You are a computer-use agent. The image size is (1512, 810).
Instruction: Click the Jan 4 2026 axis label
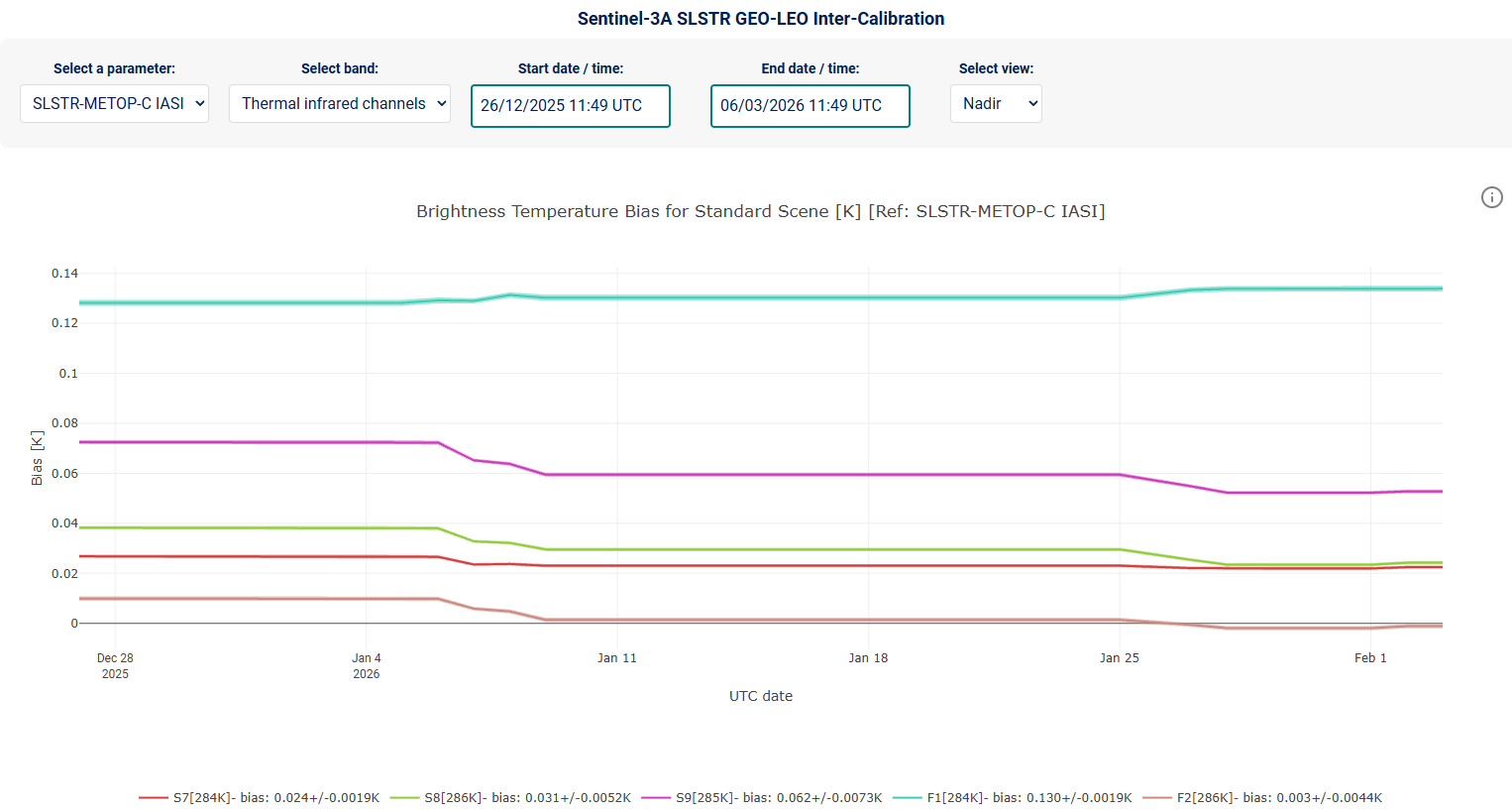(x=367, y=666)
